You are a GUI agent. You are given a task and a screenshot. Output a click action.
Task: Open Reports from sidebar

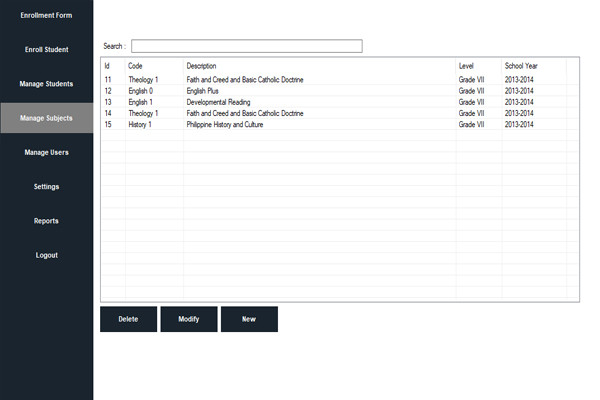click(46, 221)
